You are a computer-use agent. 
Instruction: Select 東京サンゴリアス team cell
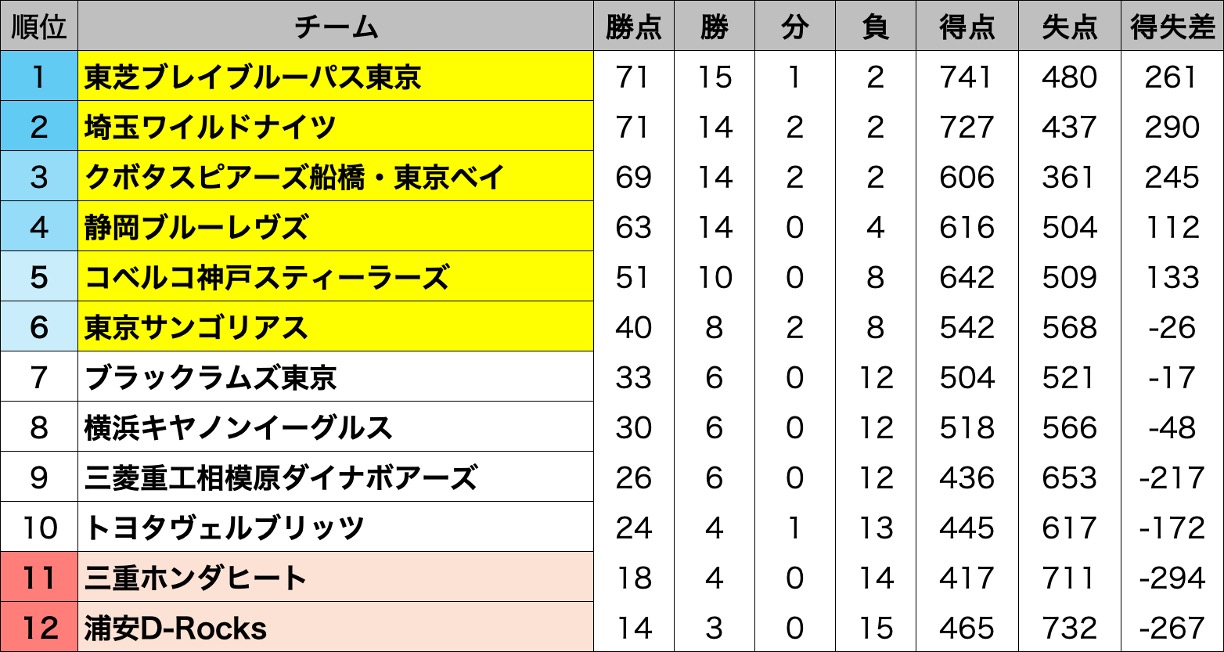click(x=336, y=327)
